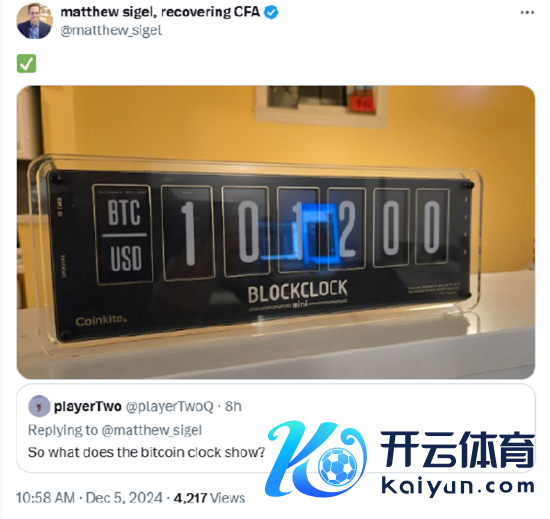Open the 8h timestamp of quoted tweet

pos(233,406)
